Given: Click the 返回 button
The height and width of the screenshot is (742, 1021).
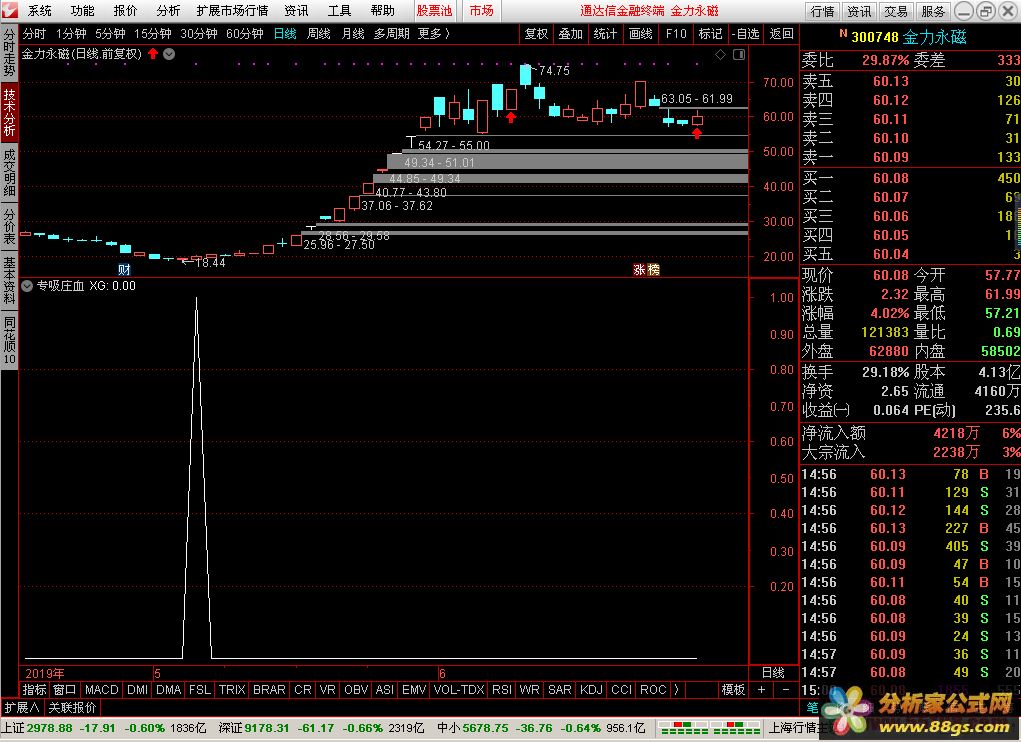Looking at the screenshot, I should (781, 33).
